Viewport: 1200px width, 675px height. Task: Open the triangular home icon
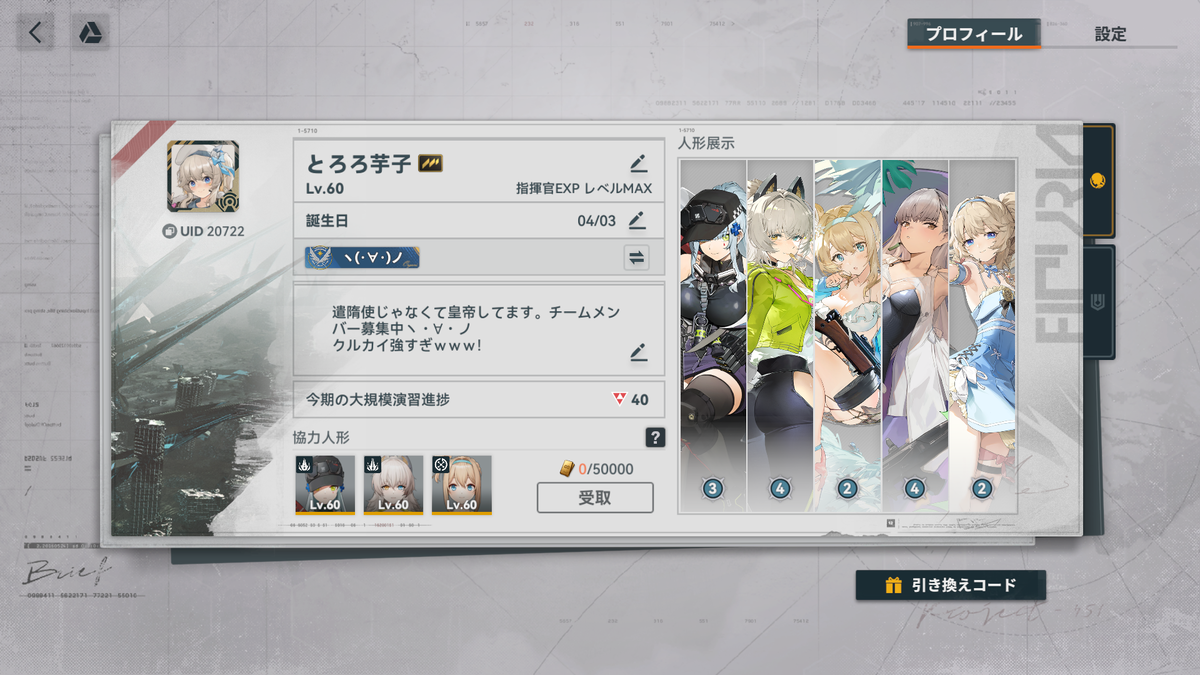point(90,32)
